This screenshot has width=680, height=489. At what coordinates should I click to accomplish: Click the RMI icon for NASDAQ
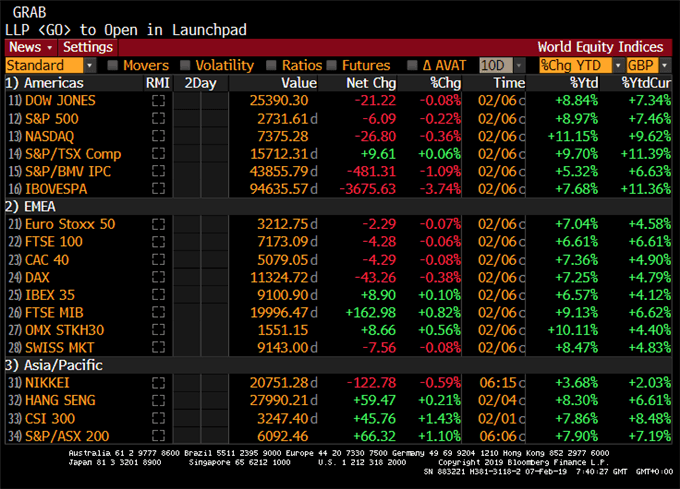coord(158,136)
